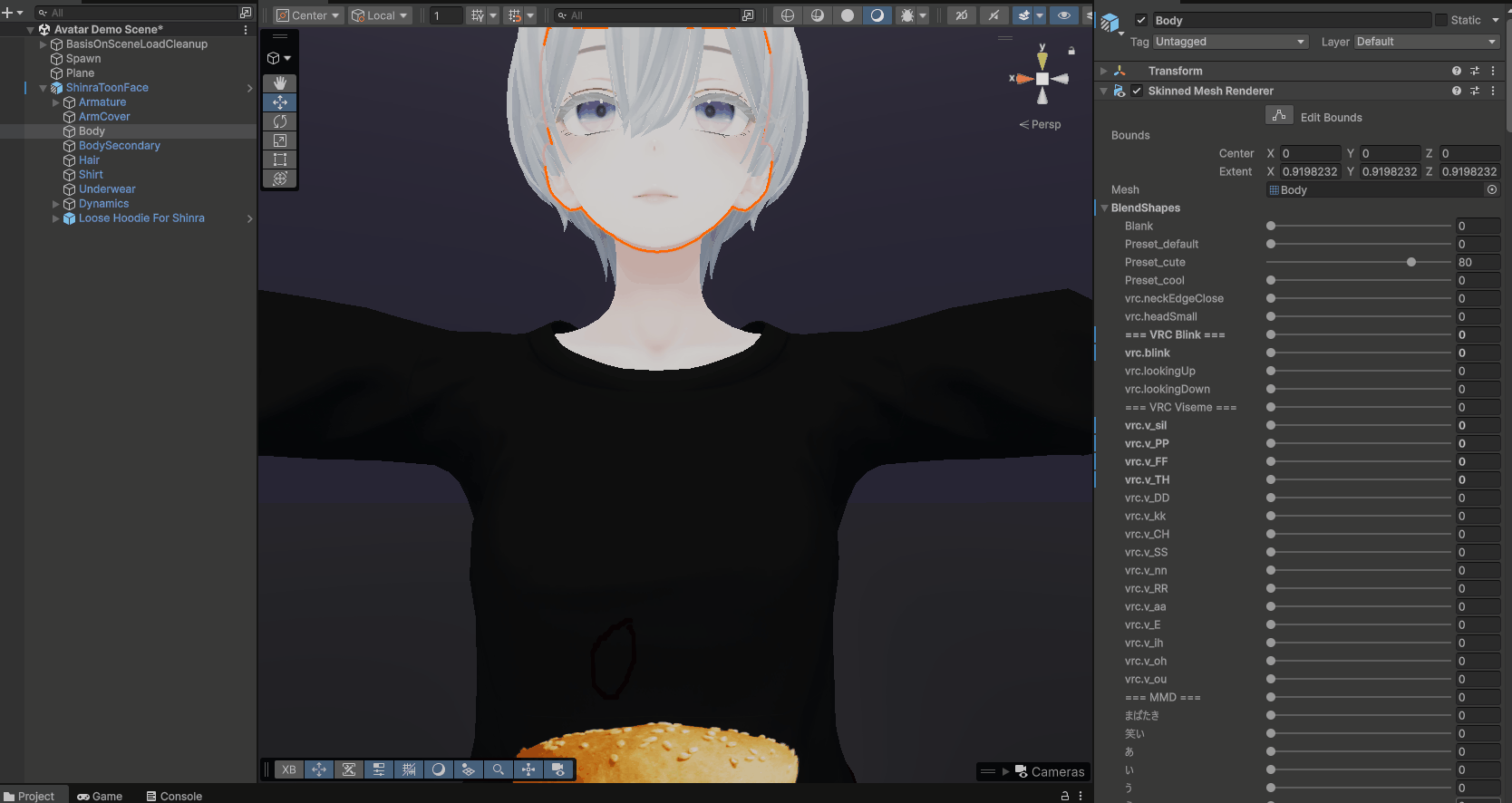This screenshot has height=803, width=1512.
Task: Switch to the Project tab
Action: 29,796
